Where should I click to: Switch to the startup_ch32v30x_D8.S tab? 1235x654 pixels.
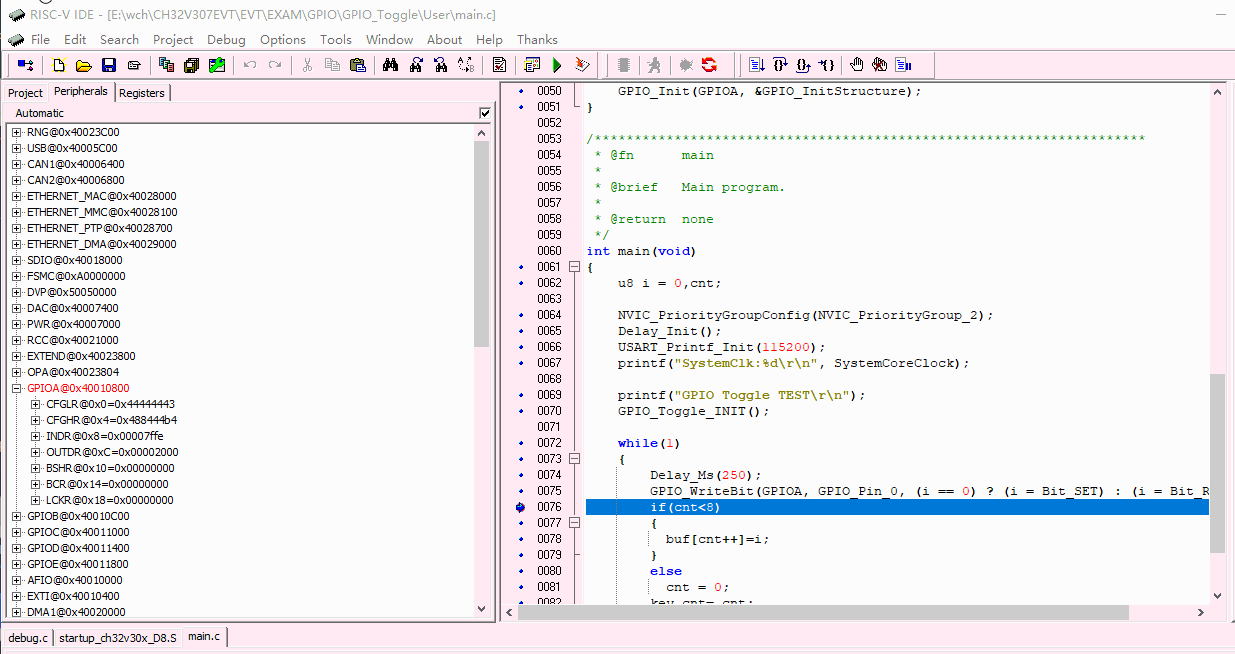118,637
